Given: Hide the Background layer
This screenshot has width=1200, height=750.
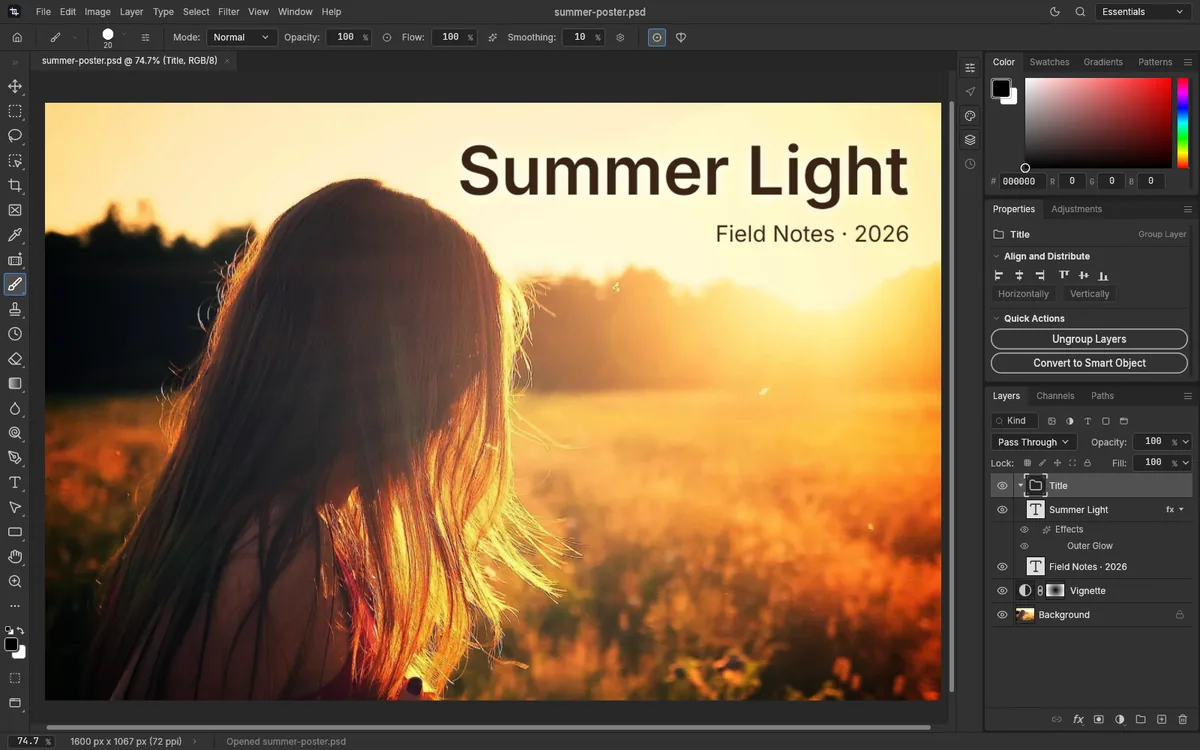Looking at the screenshot, I should pyautogui.click(x=1002, y=615).
